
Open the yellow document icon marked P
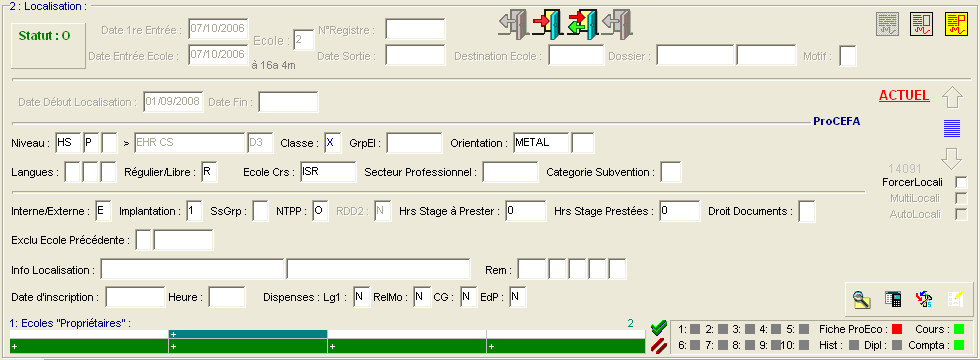(x=956, y=24)
